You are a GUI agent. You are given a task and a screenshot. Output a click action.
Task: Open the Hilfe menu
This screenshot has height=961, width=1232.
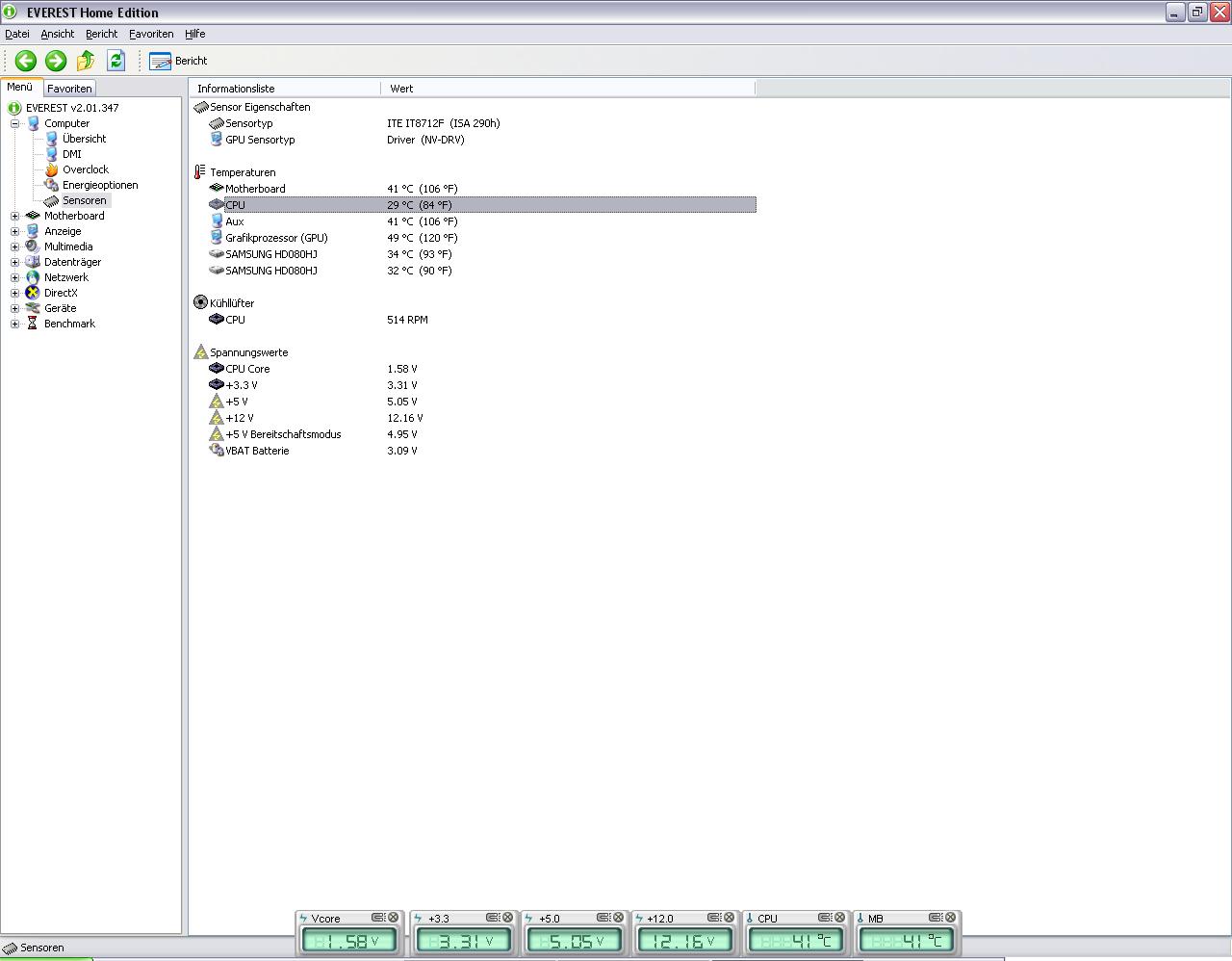195,34
